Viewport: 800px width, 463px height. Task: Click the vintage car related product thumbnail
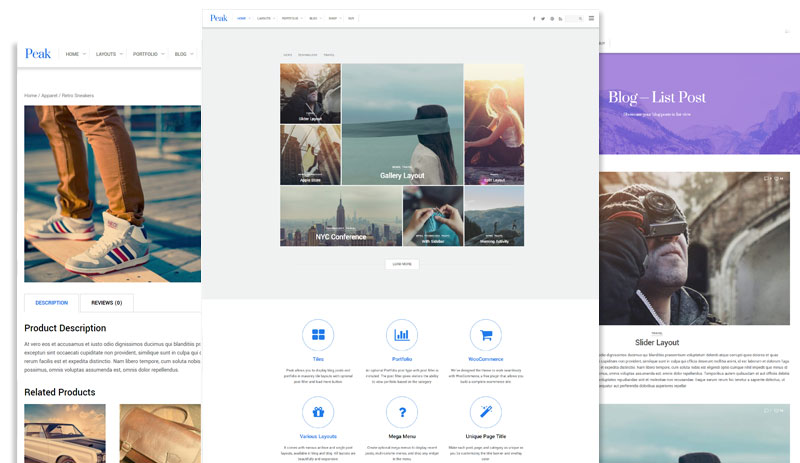coord(65,433)
